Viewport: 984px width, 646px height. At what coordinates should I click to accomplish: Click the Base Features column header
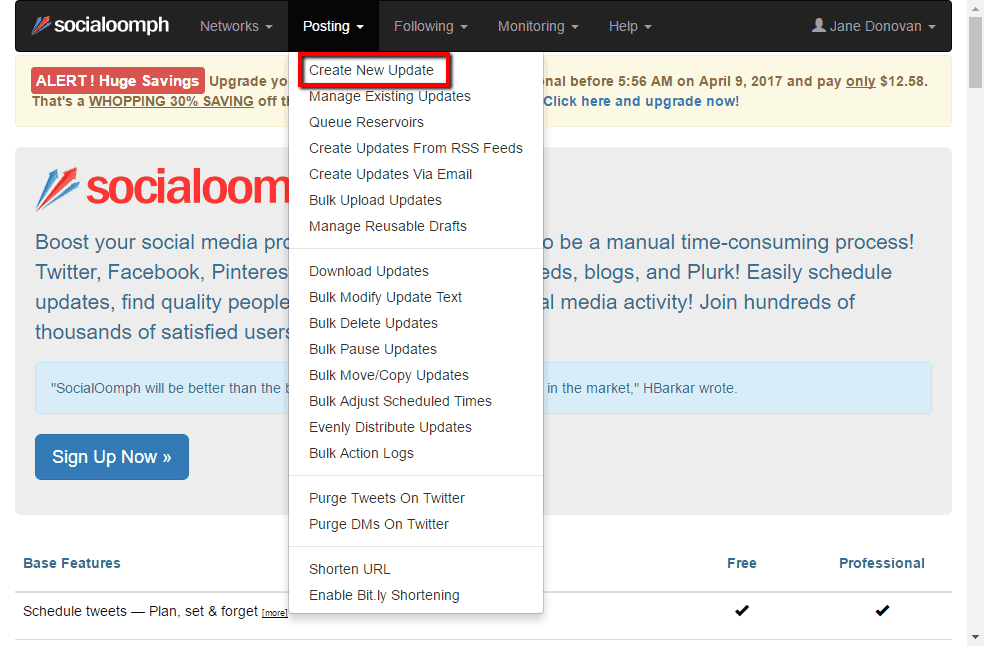pos(72,563)
